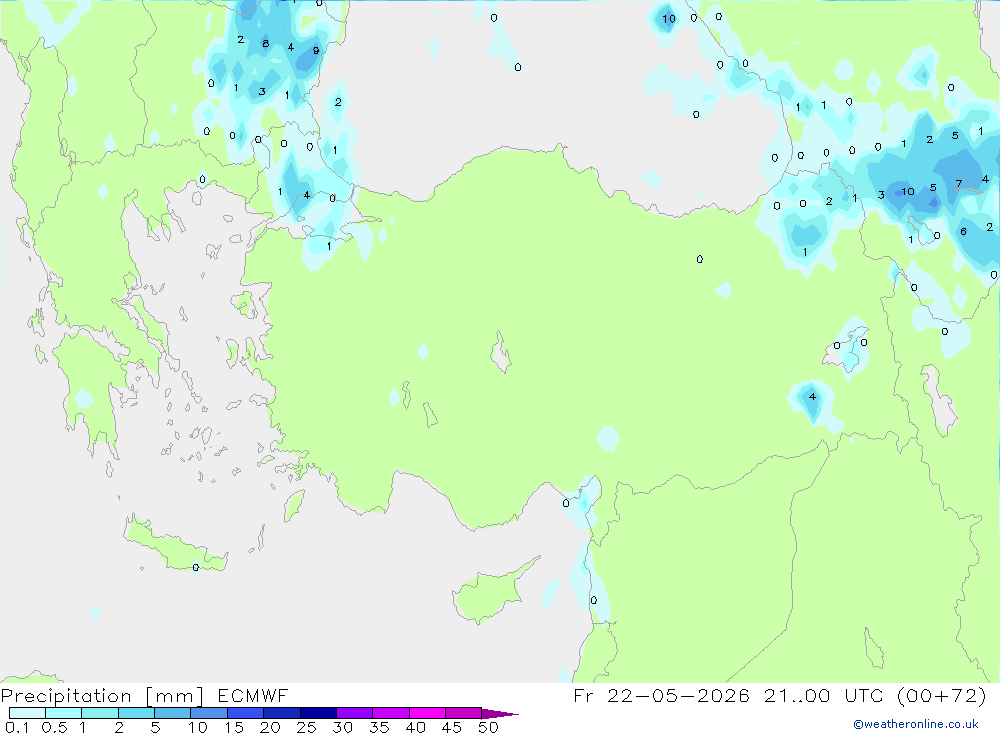Click the '25' legend scale label
1000x733 pixels.
307,727
